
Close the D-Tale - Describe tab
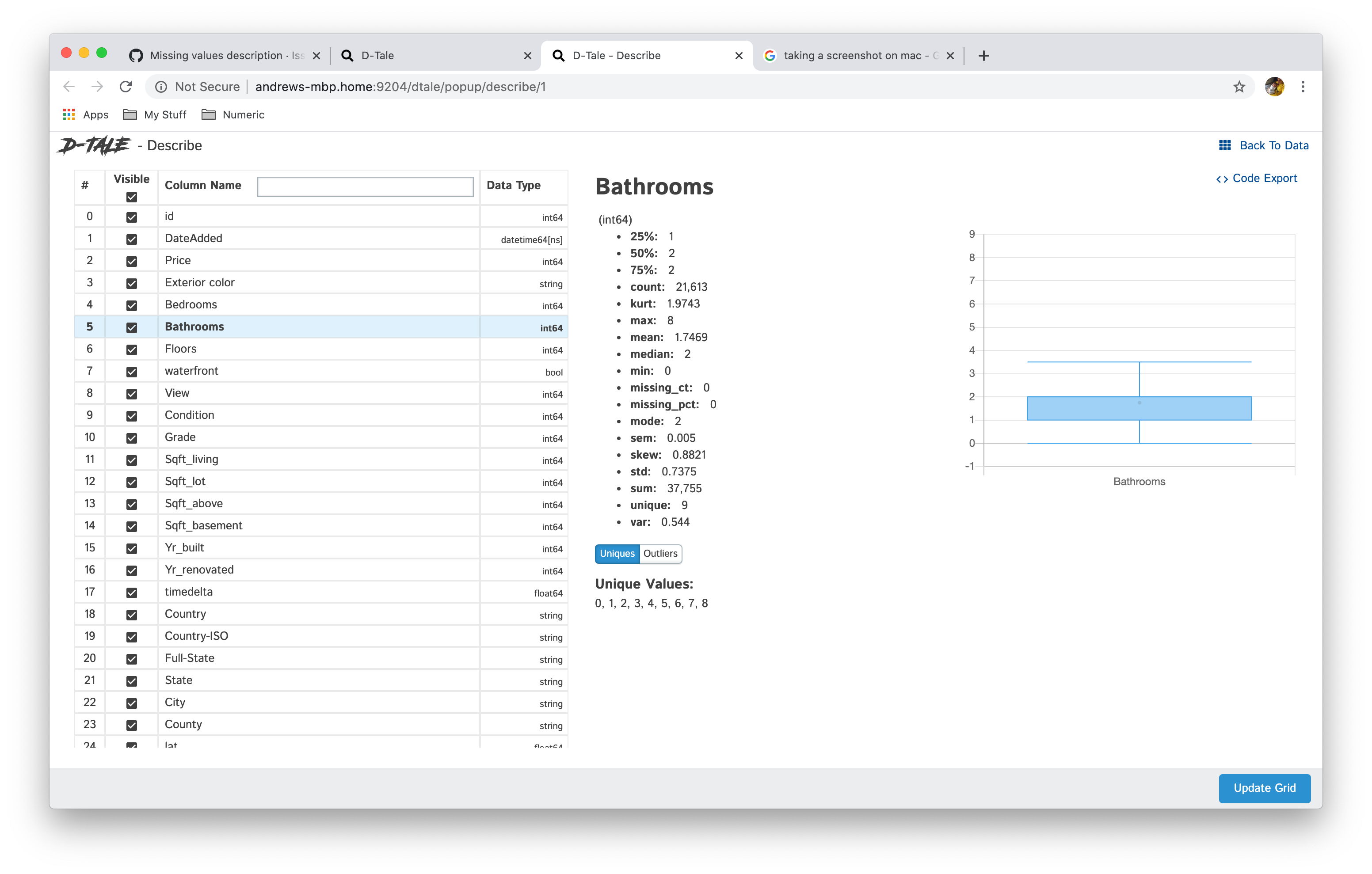coord(739,56)
